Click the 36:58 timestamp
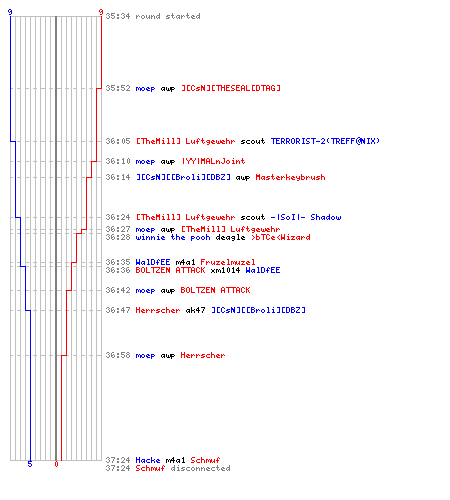 (118, 355)
